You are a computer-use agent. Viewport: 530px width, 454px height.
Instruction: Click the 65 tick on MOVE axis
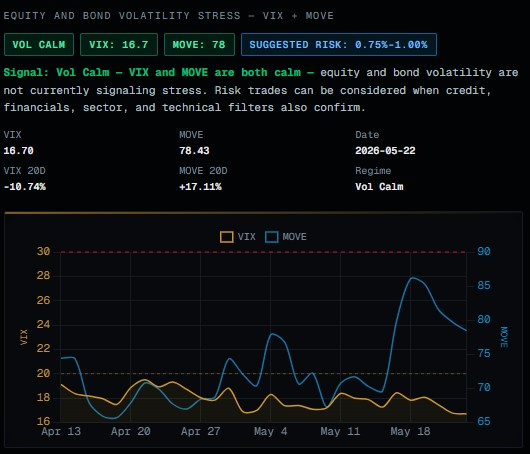(x=484, y=421)
